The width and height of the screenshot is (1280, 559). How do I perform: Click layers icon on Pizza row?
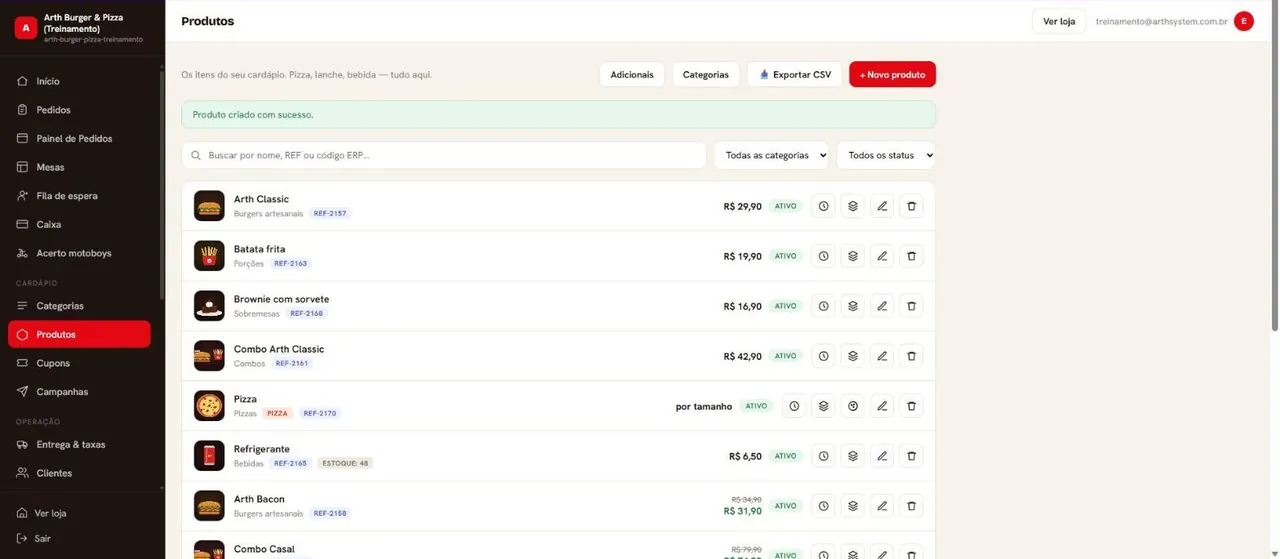click(x=823, y=406)
